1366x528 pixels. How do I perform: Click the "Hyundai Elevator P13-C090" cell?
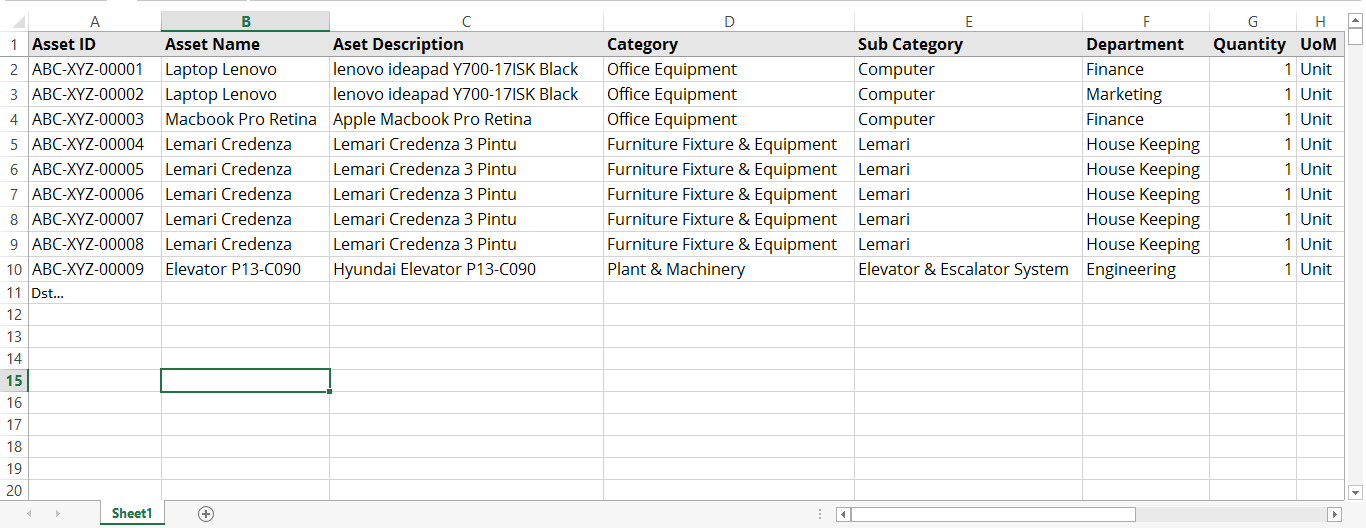(466, 269)
